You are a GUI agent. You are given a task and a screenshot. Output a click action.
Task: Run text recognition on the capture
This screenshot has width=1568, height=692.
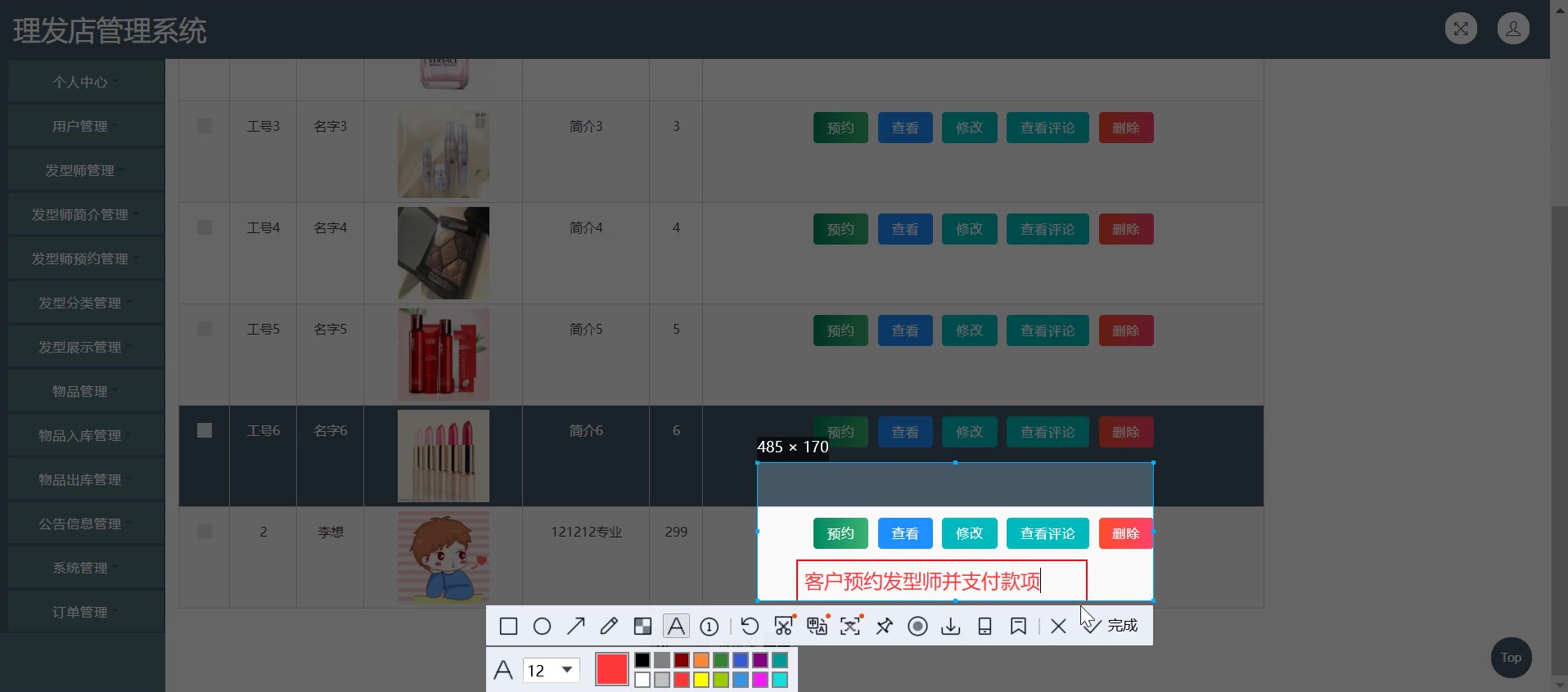[850, 627]
